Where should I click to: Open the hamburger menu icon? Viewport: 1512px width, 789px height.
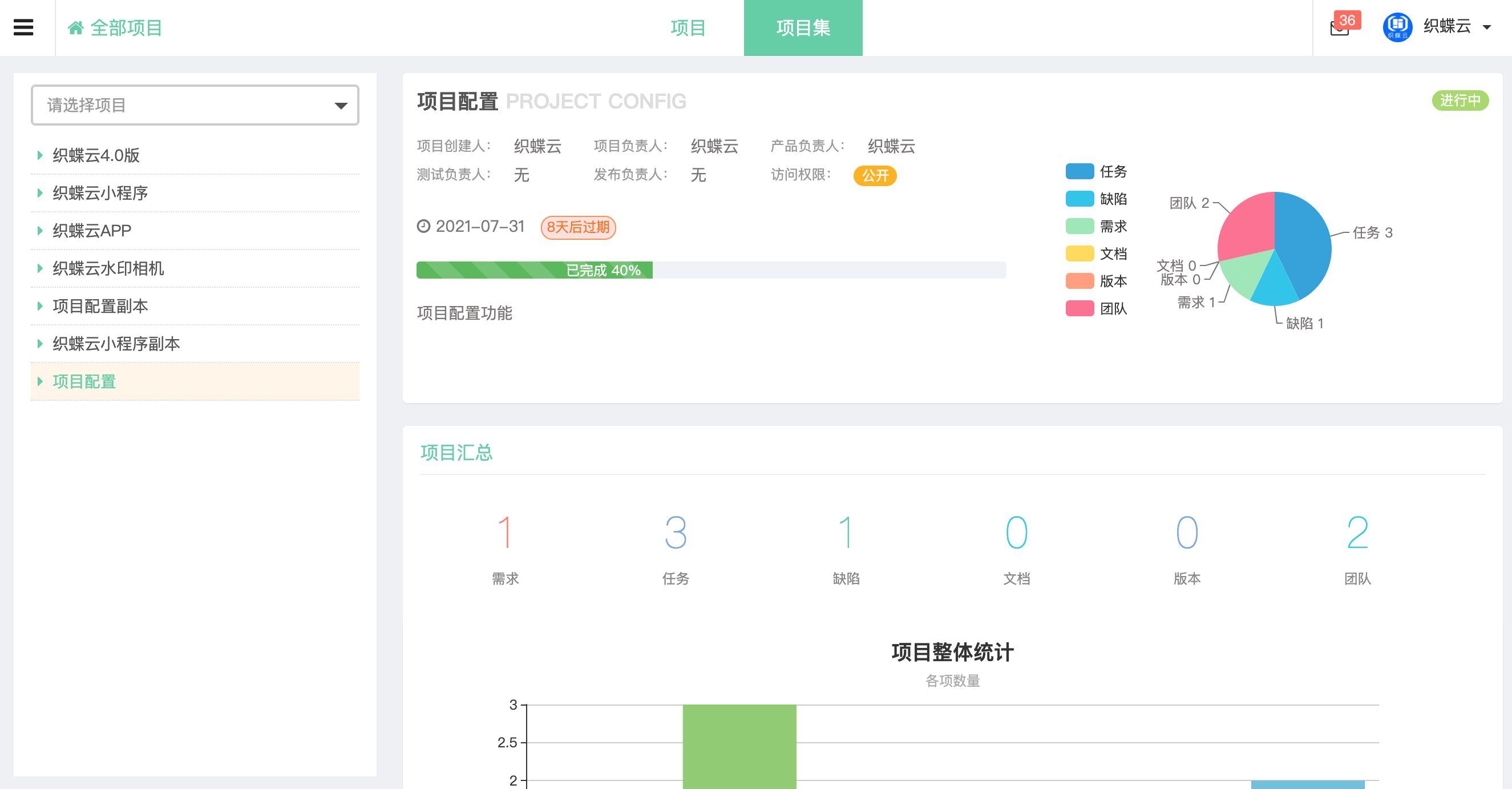[x=23, y=27]
